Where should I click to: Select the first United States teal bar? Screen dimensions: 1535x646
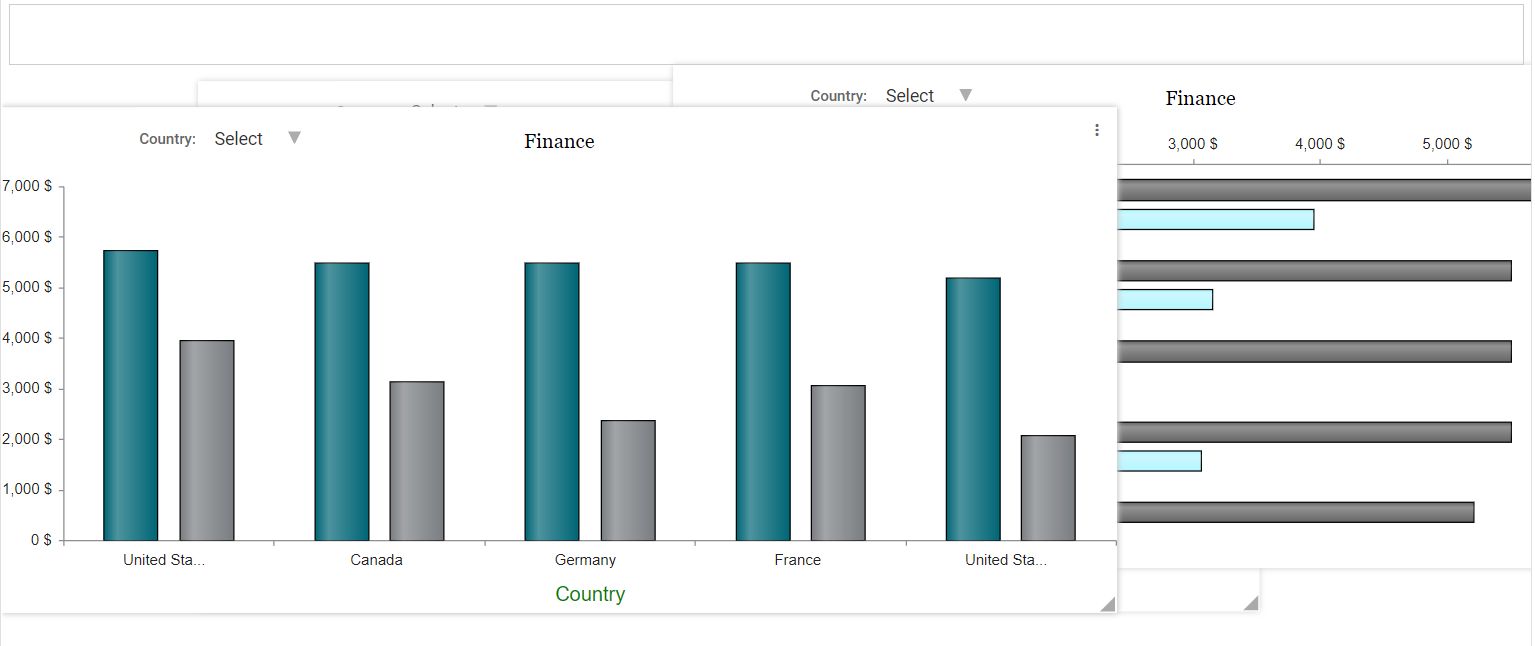[131, 395]
